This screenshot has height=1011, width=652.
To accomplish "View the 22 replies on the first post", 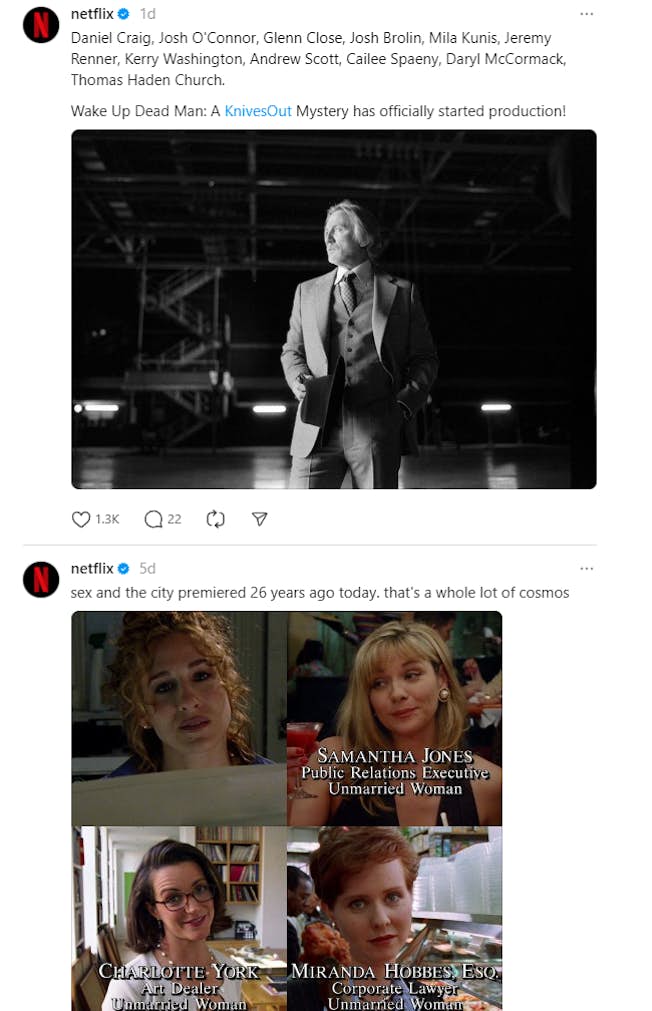I will [172, 519].
